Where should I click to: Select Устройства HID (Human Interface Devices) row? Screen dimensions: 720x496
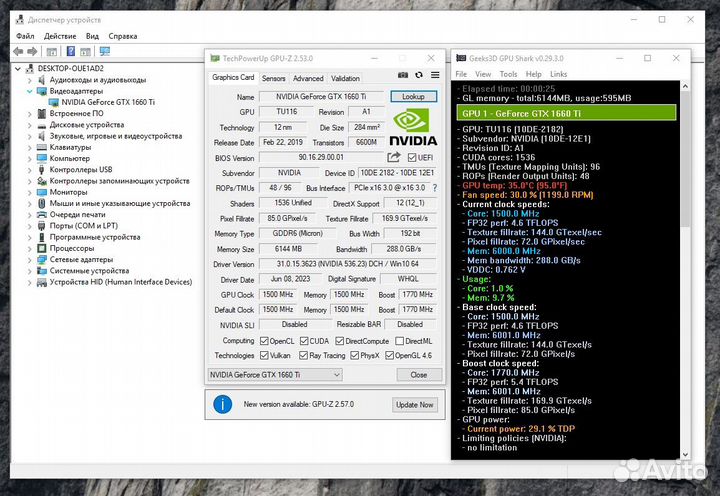tap(121, 282)
